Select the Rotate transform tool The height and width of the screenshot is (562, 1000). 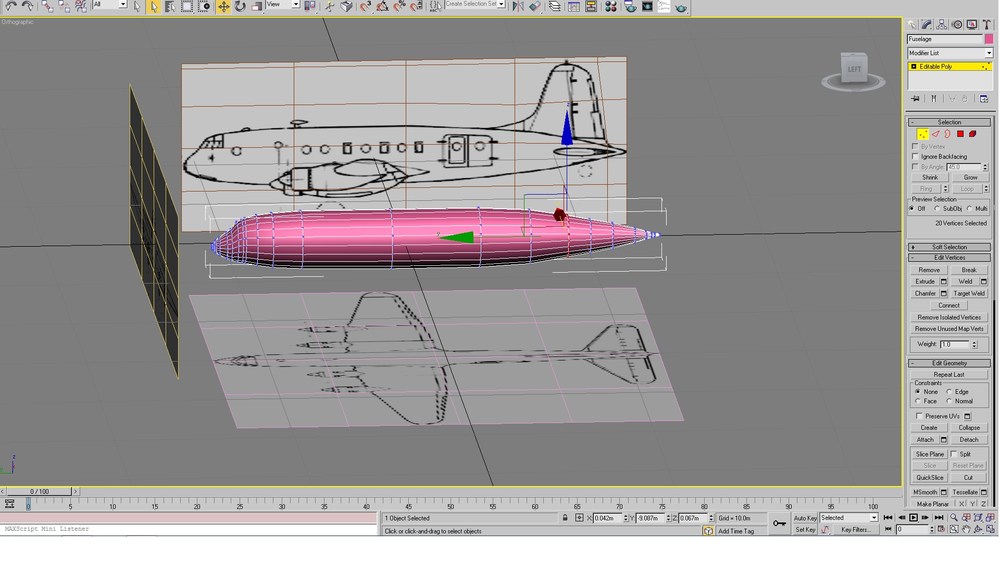click(240, 6)
